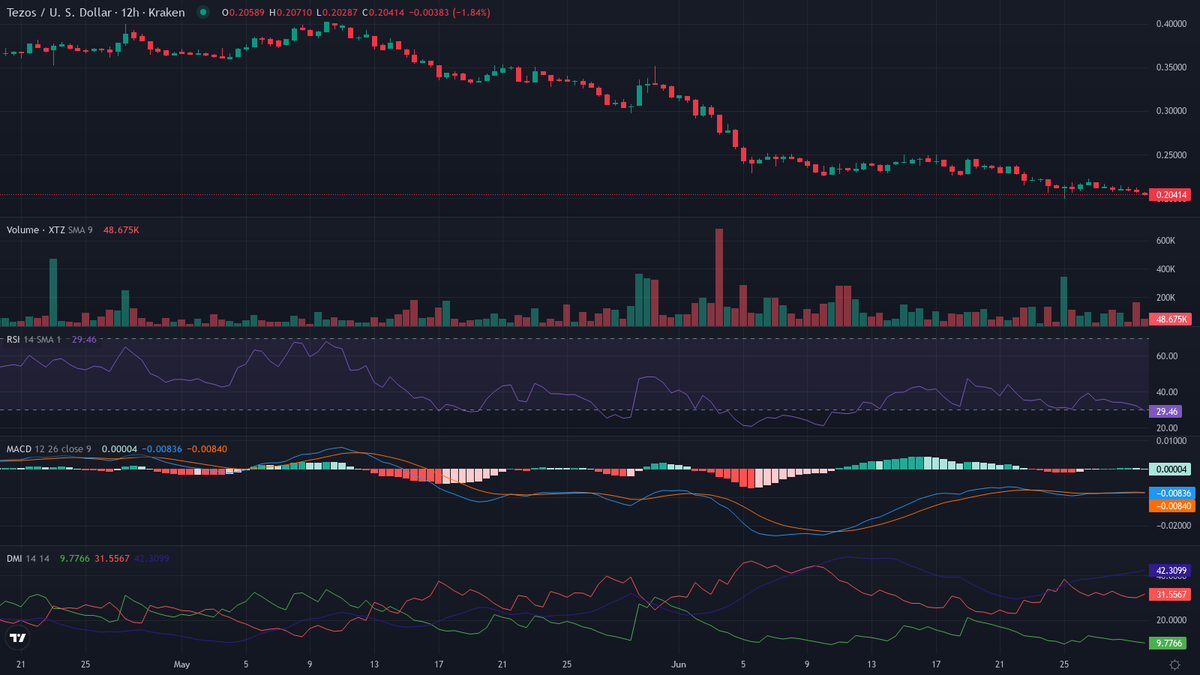Click the 600K volume scale label
The width and height of the screenshot is (1200, 675).
[x=1165, y=241]
